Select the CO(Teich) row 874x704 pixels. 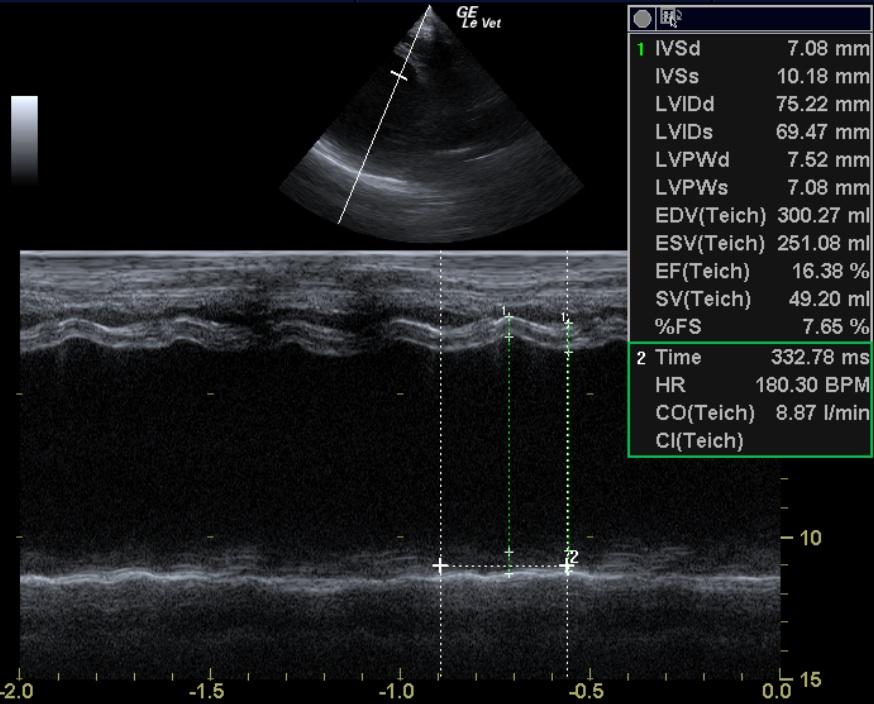click(x=750, y=413)
